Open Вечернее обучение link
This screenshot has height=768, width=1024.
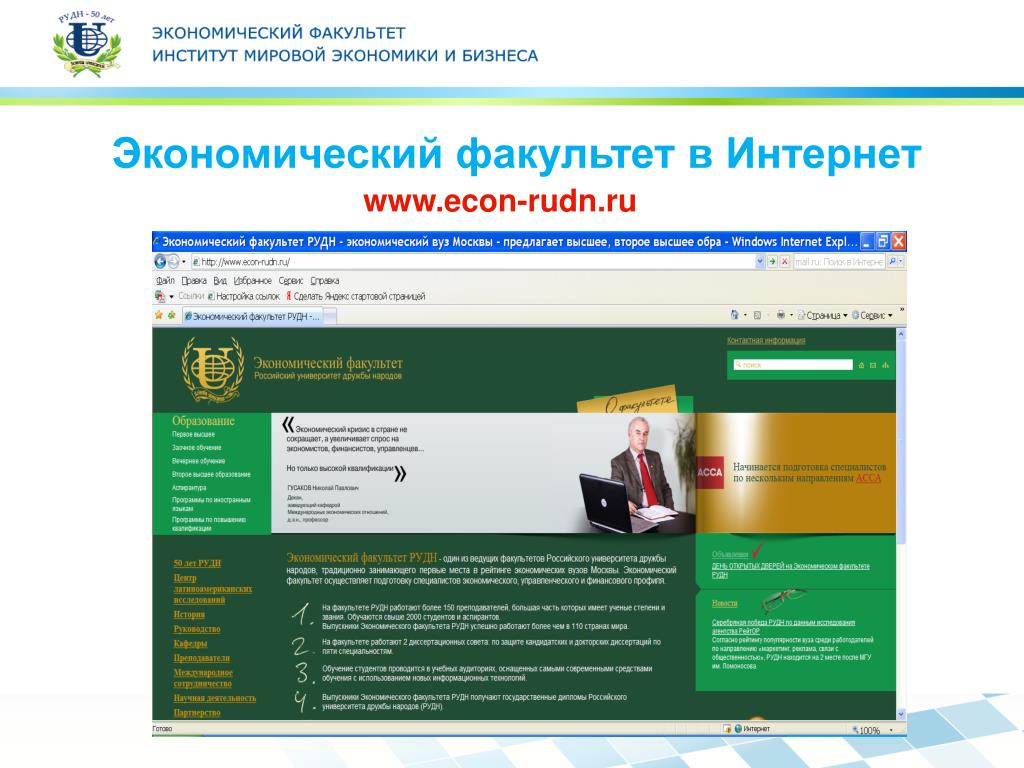point(199,461)
